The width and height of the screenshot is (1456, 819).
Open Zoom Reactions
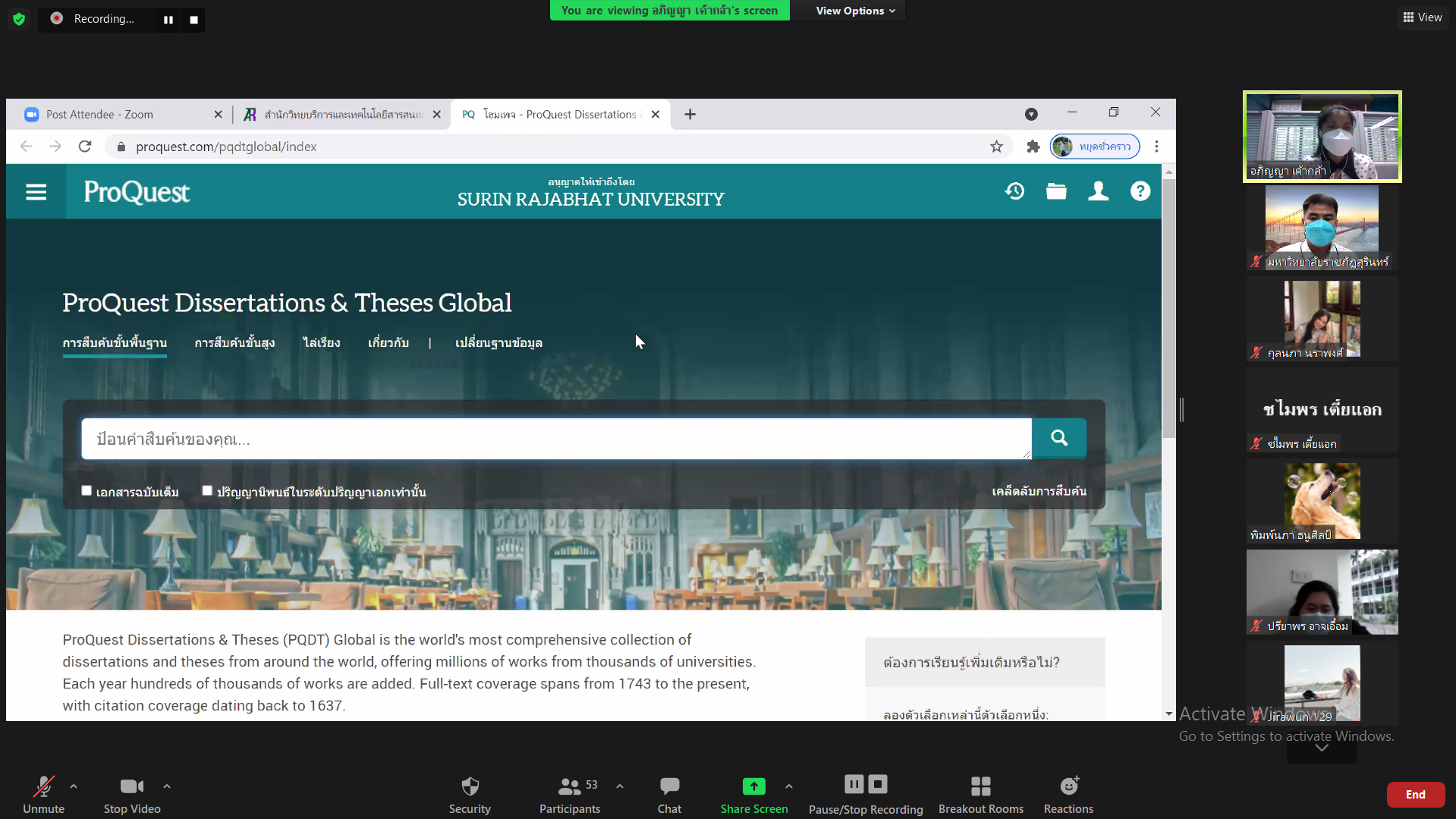[x=1068, y=786]
